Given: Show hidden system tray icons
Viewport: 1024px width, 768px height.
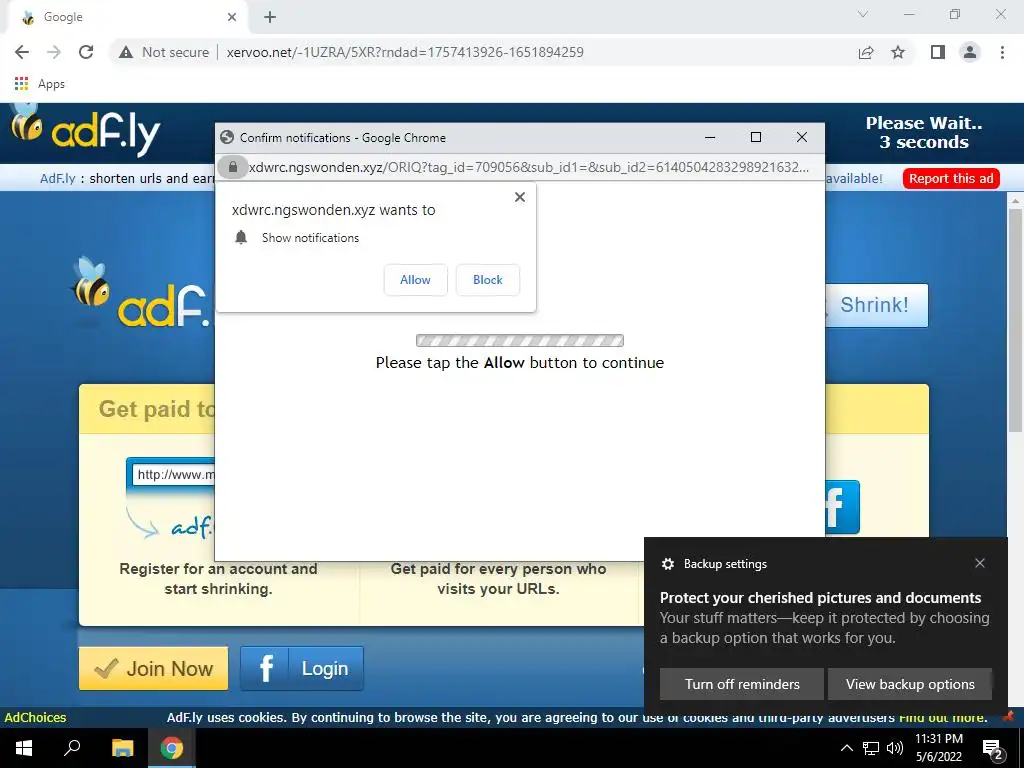Looking at the screenshot, I should click(846, 748).
